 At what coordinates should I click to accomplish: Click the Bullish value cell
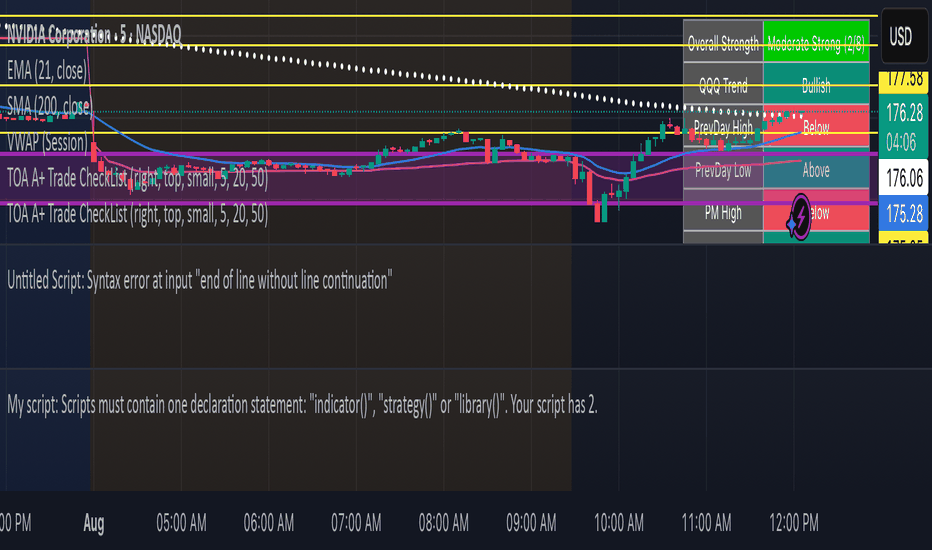[x=816, y=84]
